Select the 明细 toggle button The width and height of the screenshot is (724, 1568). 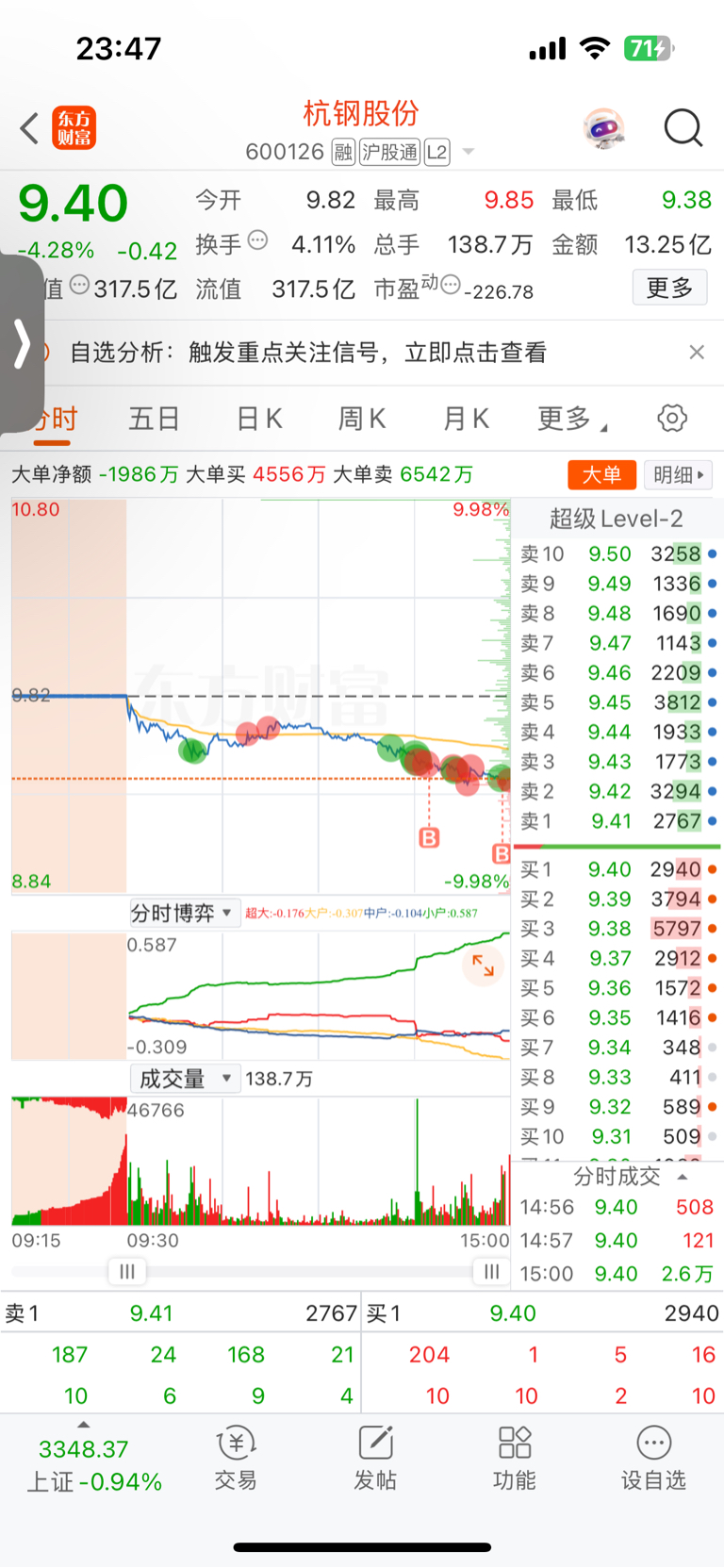coord(679,474)
